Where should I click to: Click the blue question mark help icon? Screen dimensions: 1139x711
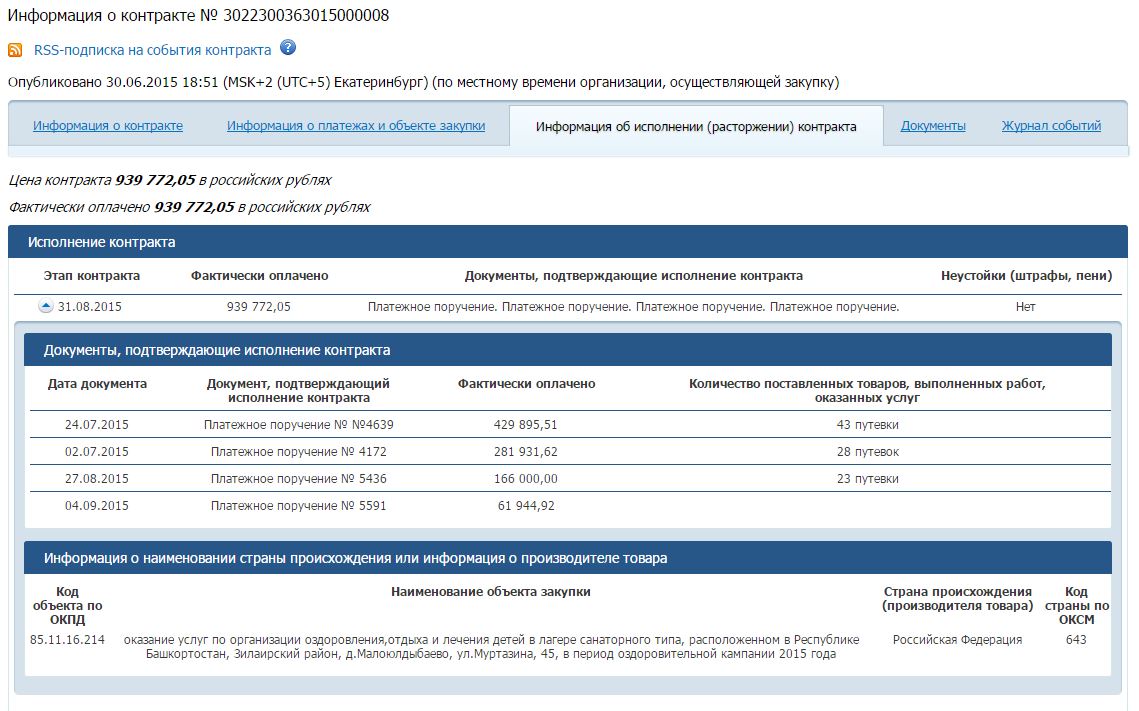pyautogui.click(x=288, y=48)
